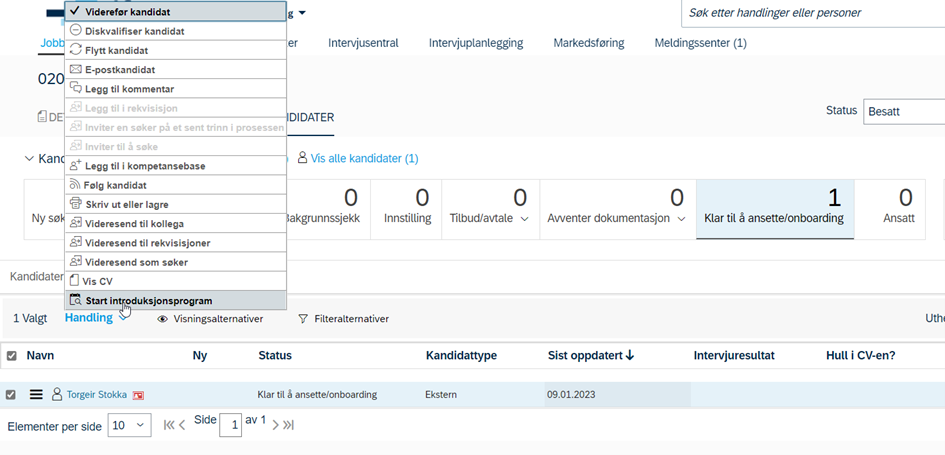The image size is (945, 455).
Task: Expand the Tilbud/avtale chevron
Action: click(x=524, y=219)
